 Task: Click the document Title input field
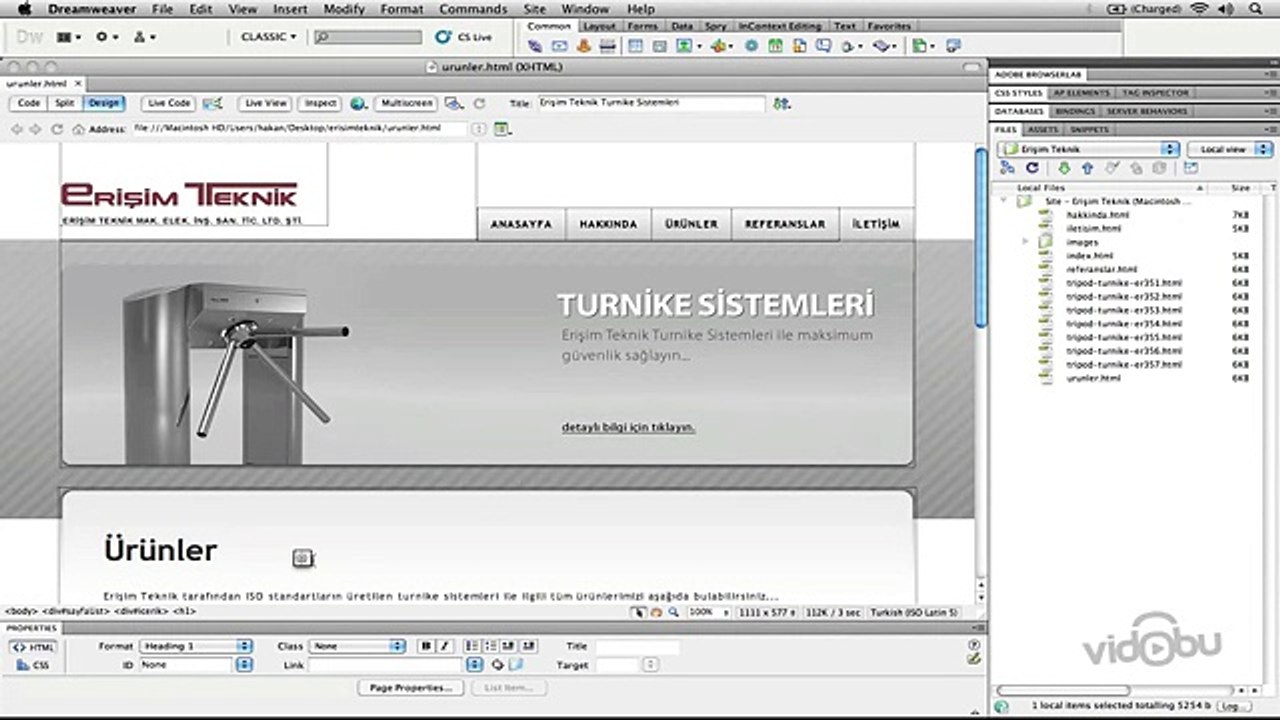650,103
